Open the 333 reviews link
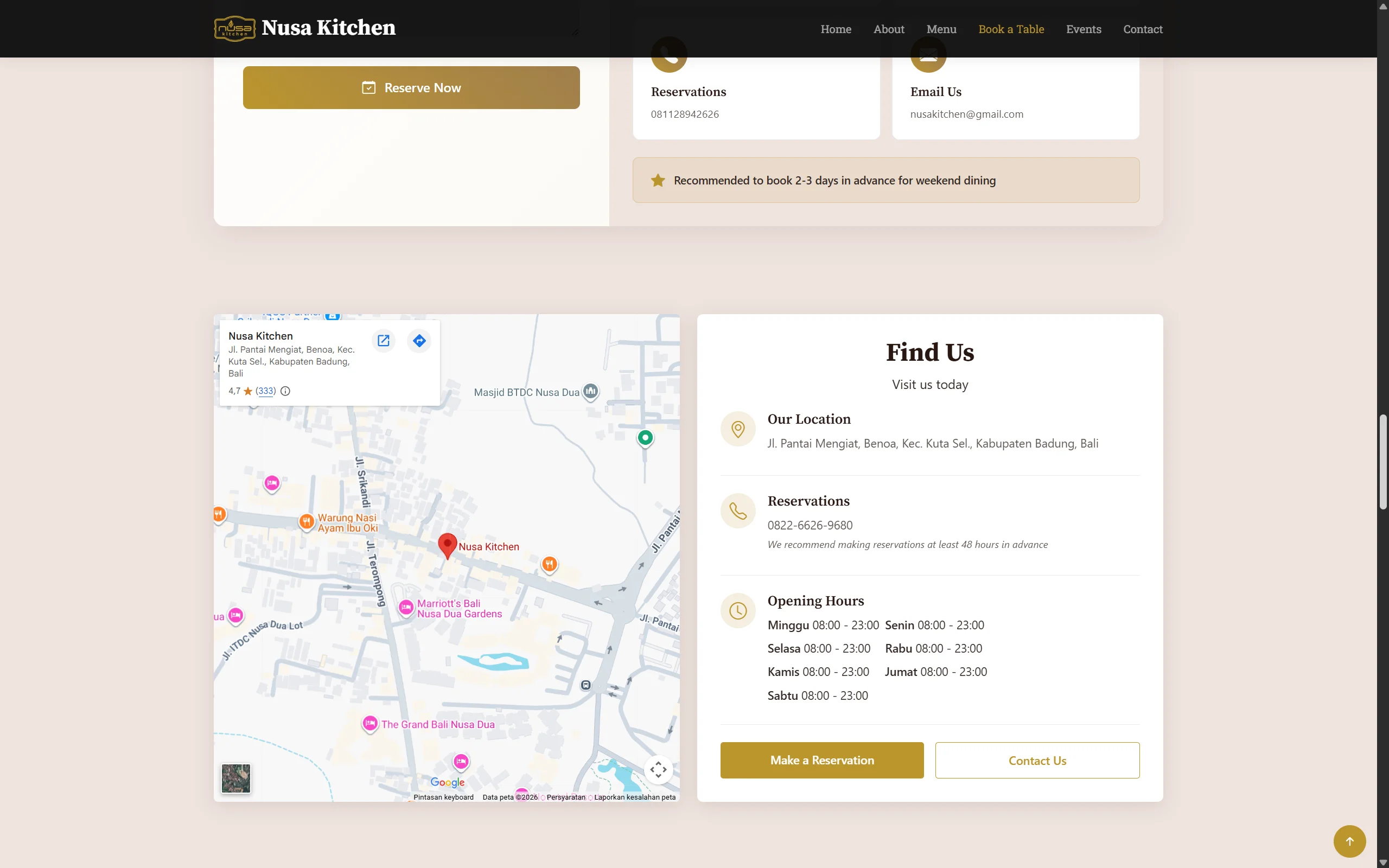 (x=266, y=391)
